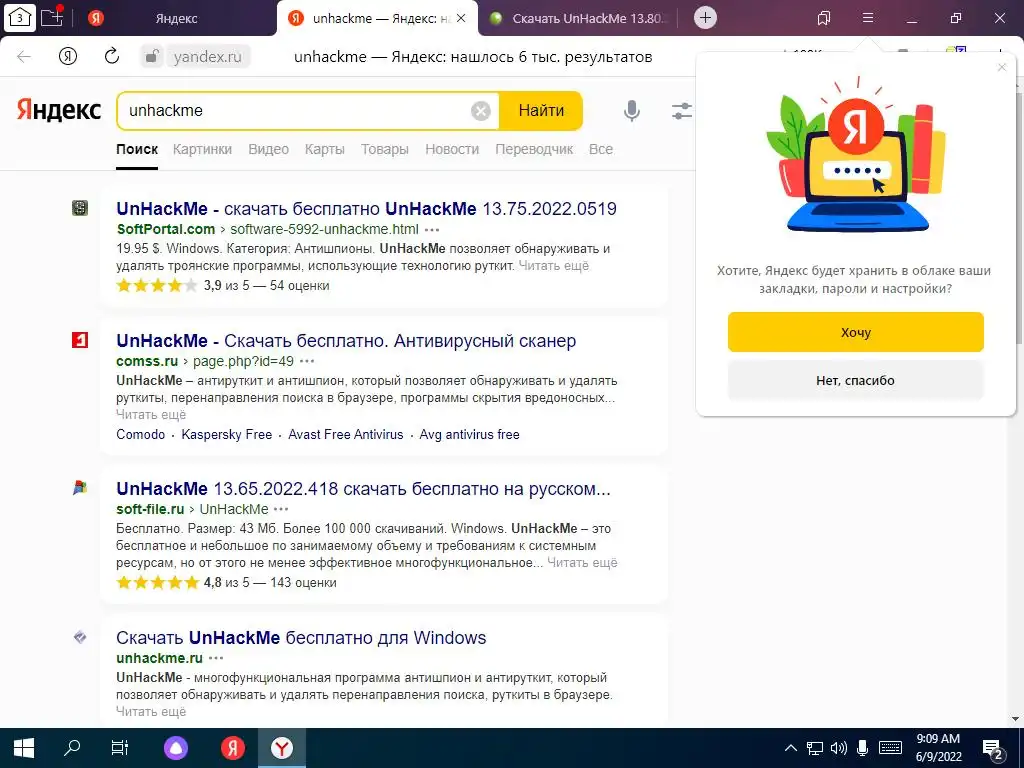Image resolution: width=1024 pixels, height=768 pixels.
Task: Open 'Скачать UnHackMe бесплатно для Windows' result
Action: tap(301, 638)
